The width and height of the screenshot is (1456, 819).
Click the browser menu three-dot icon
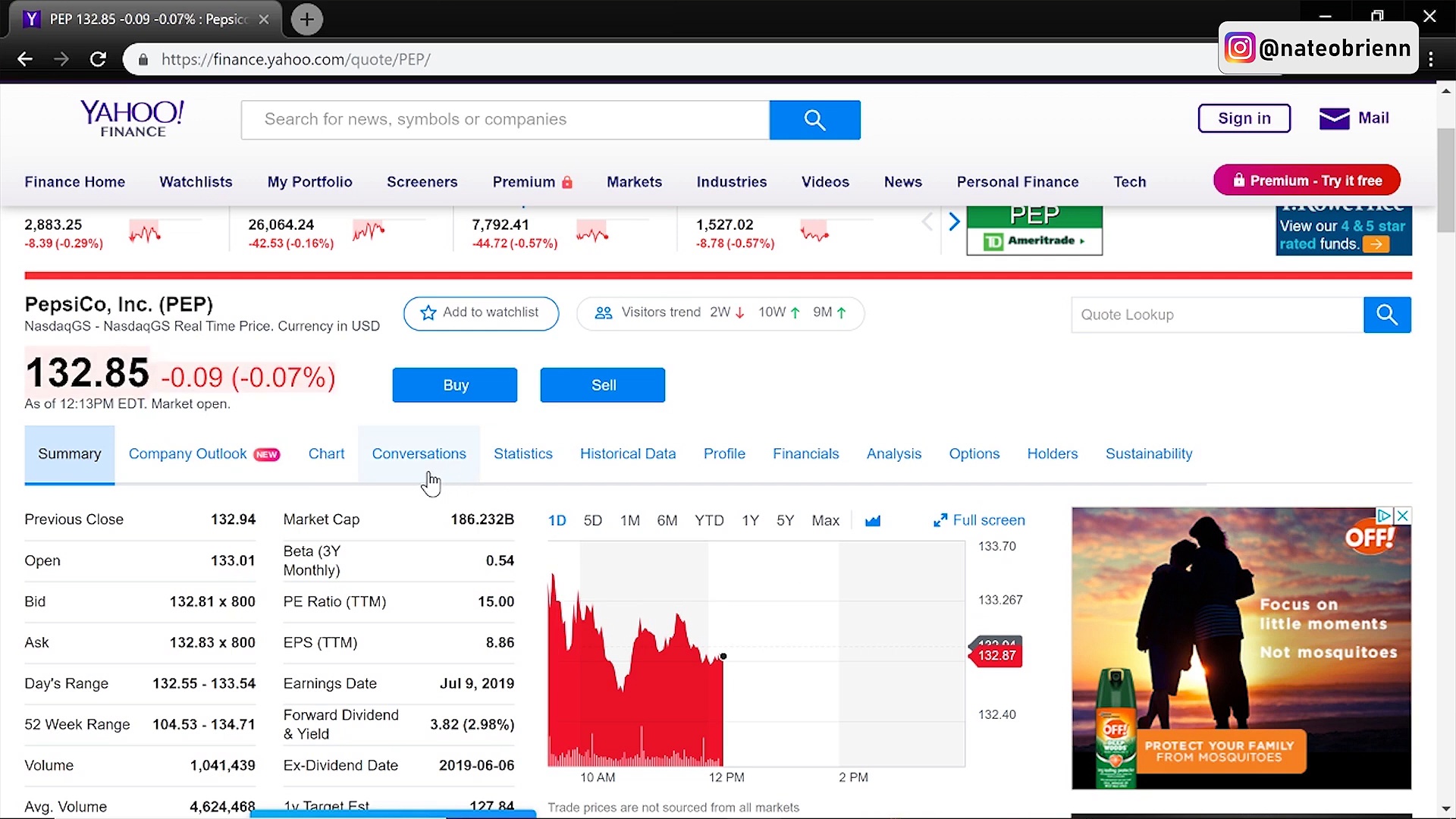pyautogui.click(x=1431, y=58)
